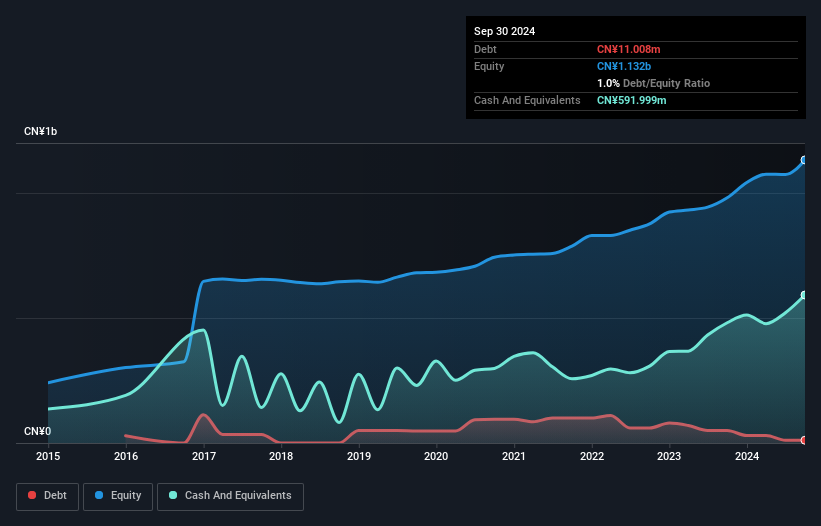This screenshot has width=821, height=526.
Task: Click the 2015 x-axis label
Action: pyautogui.click(x=48, y=456)
